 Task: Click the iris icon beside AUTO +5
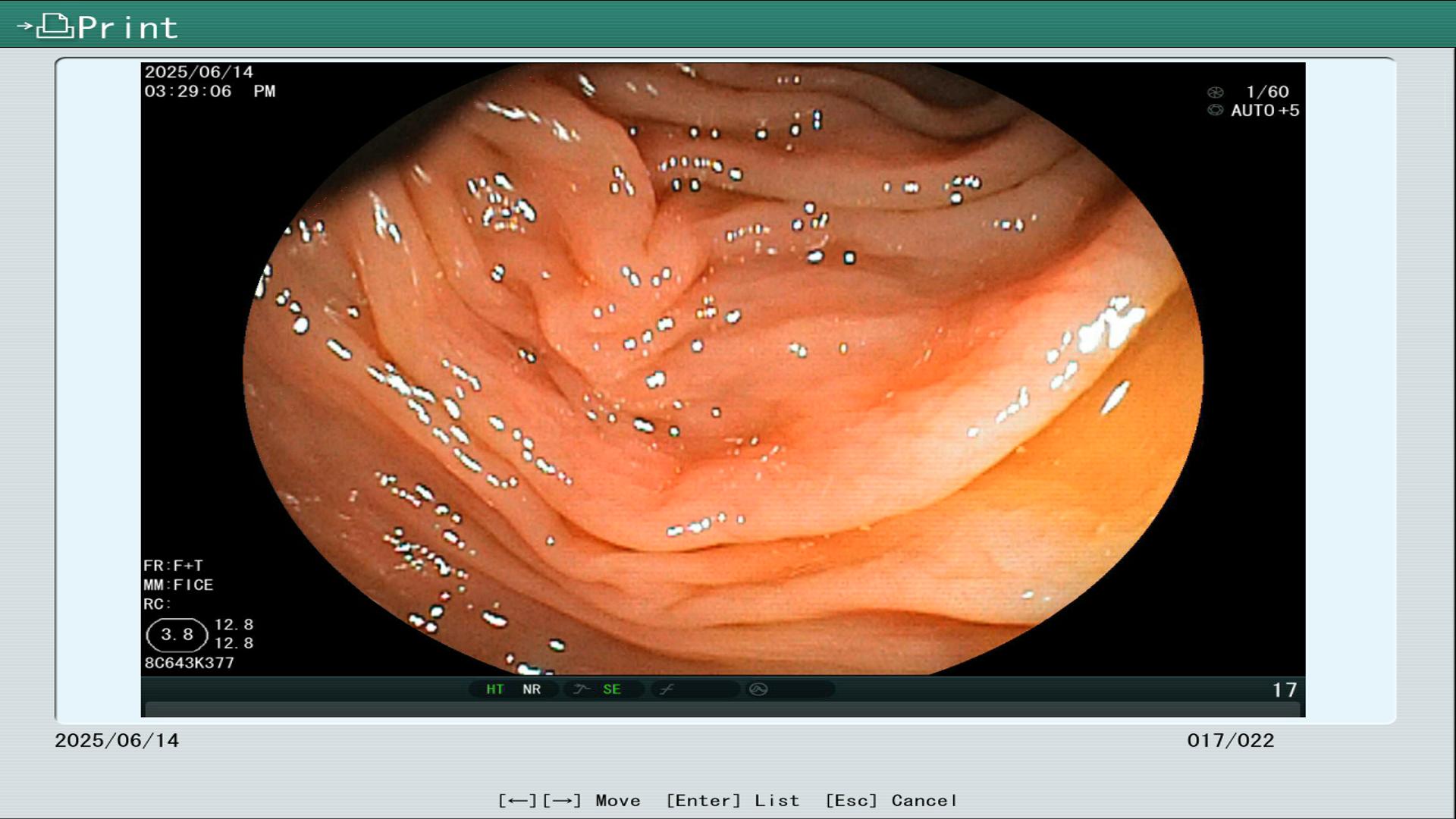click(1215, 111)
